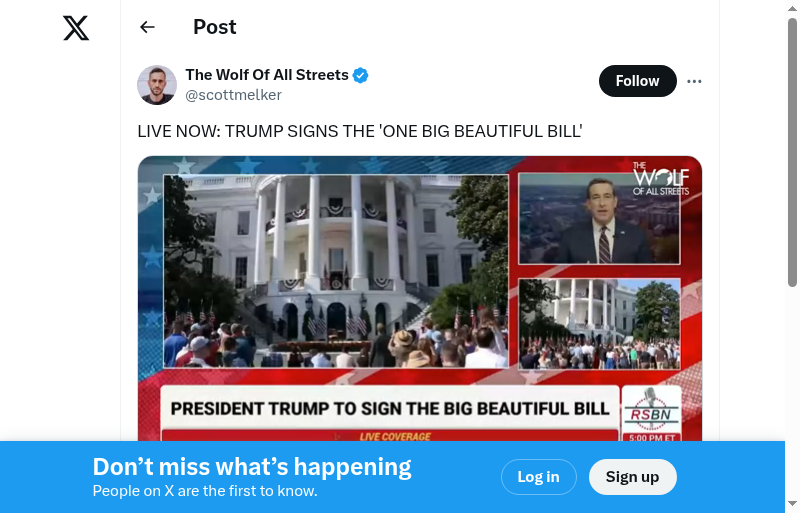Click the news anchor video inset
The height and width of the screenshot is (513, 800).
599,218
